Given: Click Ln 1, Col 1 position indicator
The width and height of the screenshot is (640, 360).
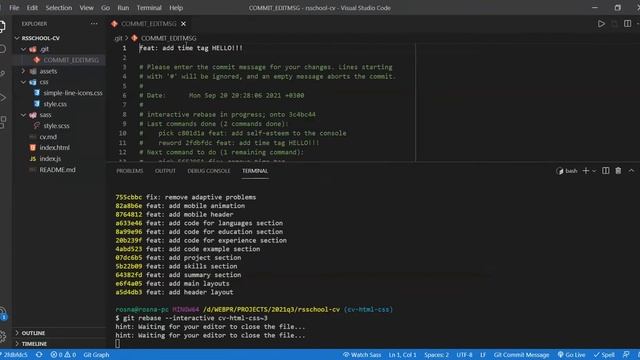Looking at the screenshot, I should pos(402,355).
